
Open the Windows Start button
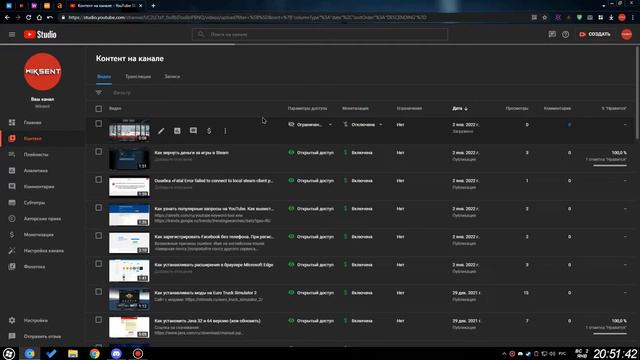pos(9,353)
